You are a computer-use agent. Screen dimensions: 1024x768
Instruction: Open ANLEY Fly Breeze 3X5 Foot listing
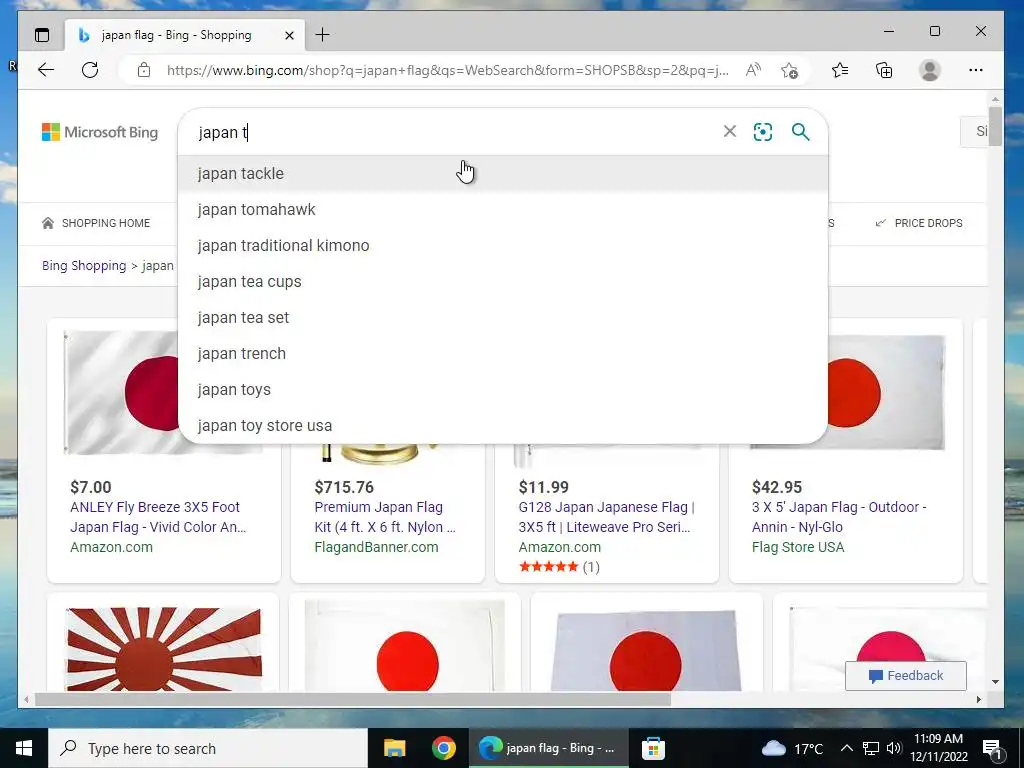coord(158,517)
